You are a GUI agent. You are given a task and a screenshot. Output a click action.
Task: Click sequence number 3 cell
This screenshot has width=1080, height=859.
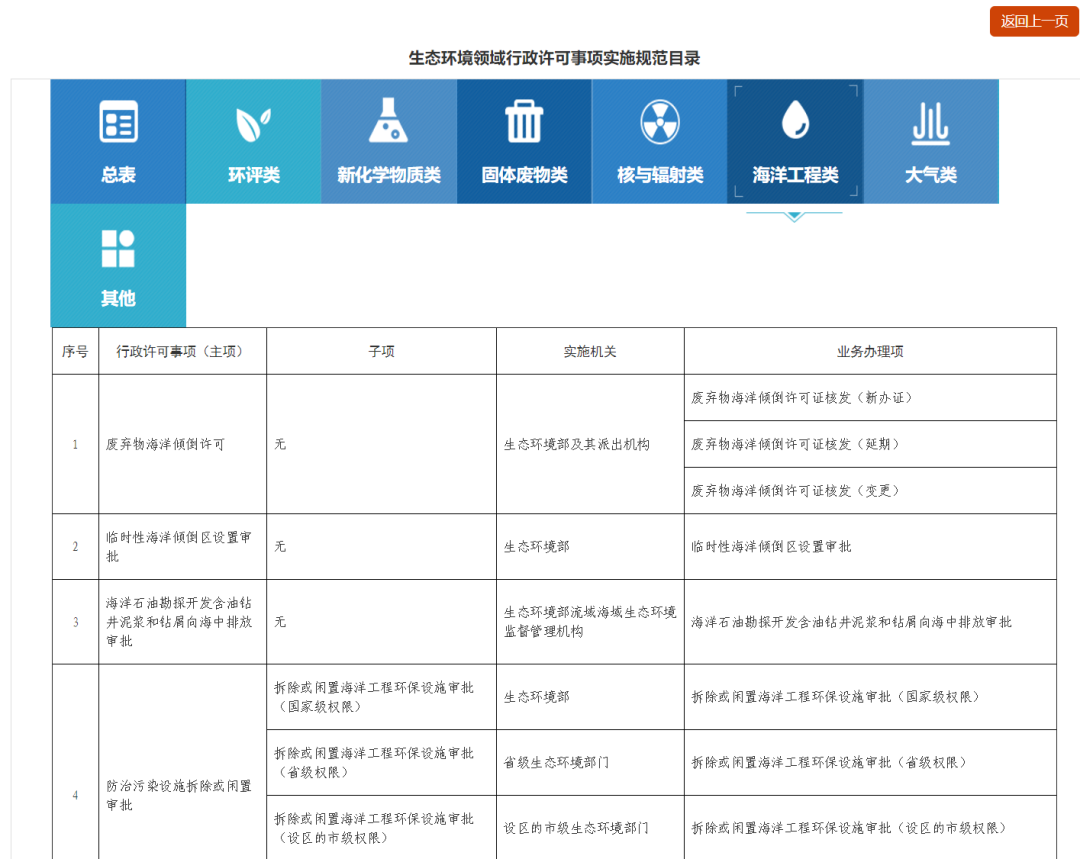pos(75,622)
